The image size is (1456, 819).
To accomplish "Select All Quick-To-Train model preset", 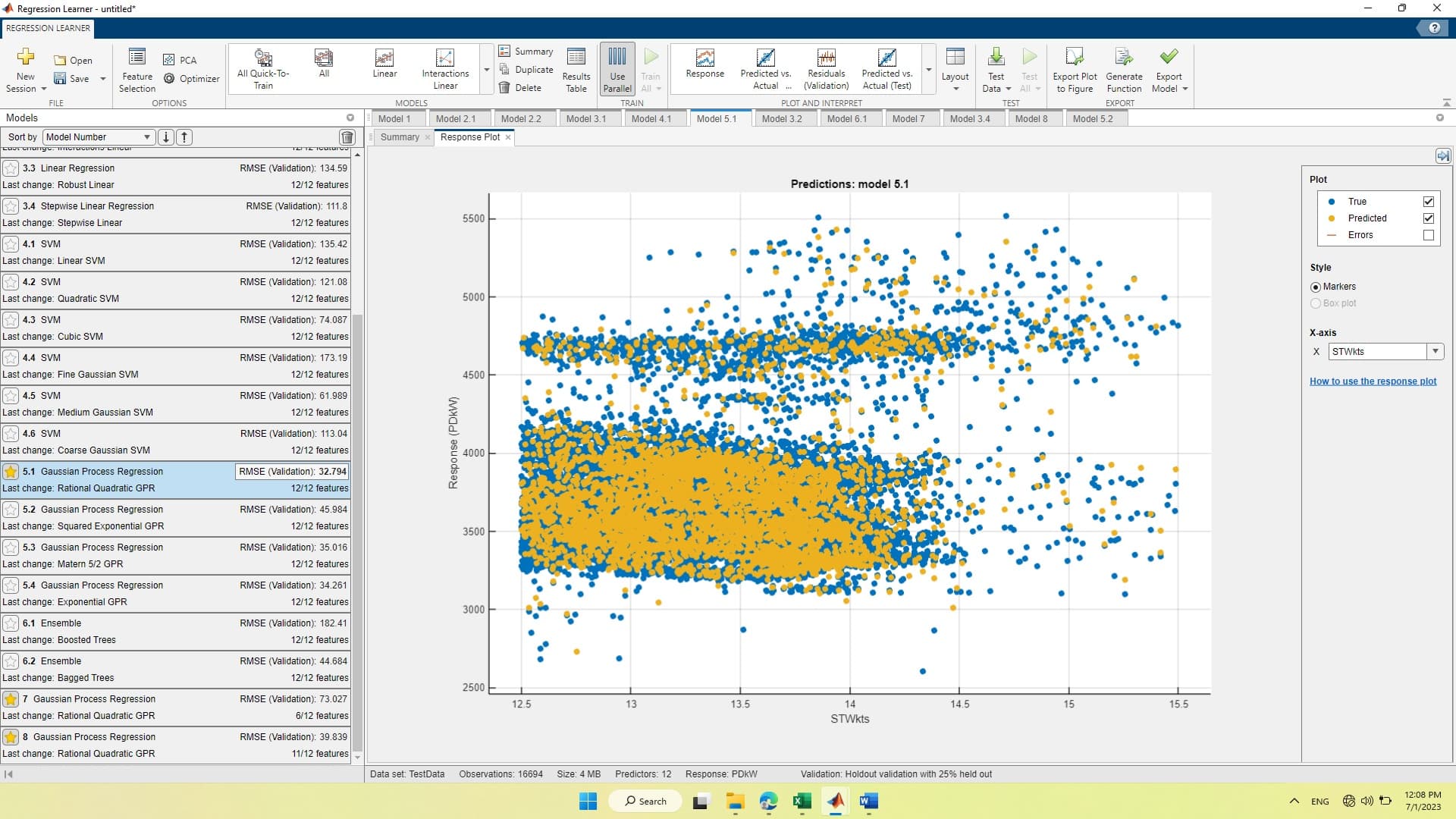I will [x=263, y=69].
